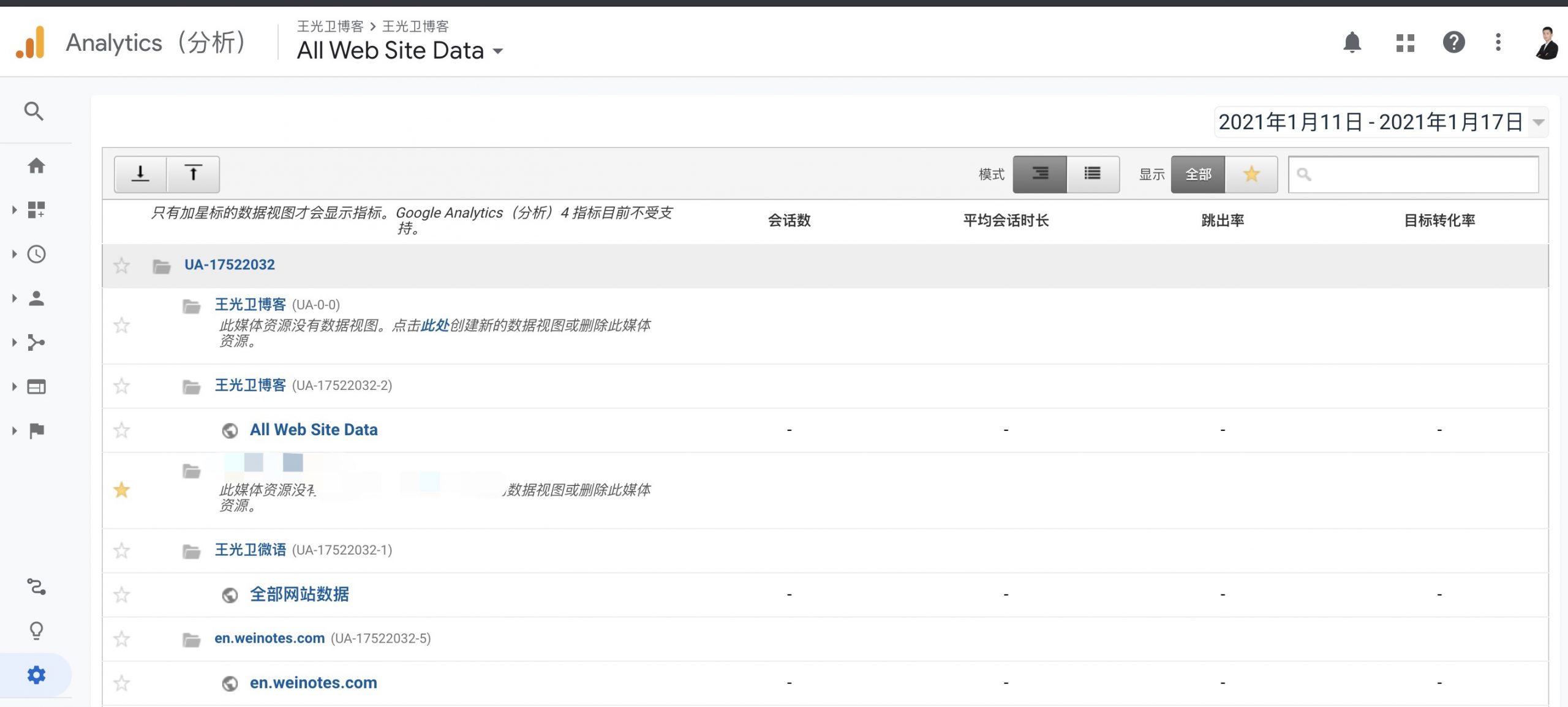
Task: Open the en.weinotes.com view link
Action: [x=314, y=683]
